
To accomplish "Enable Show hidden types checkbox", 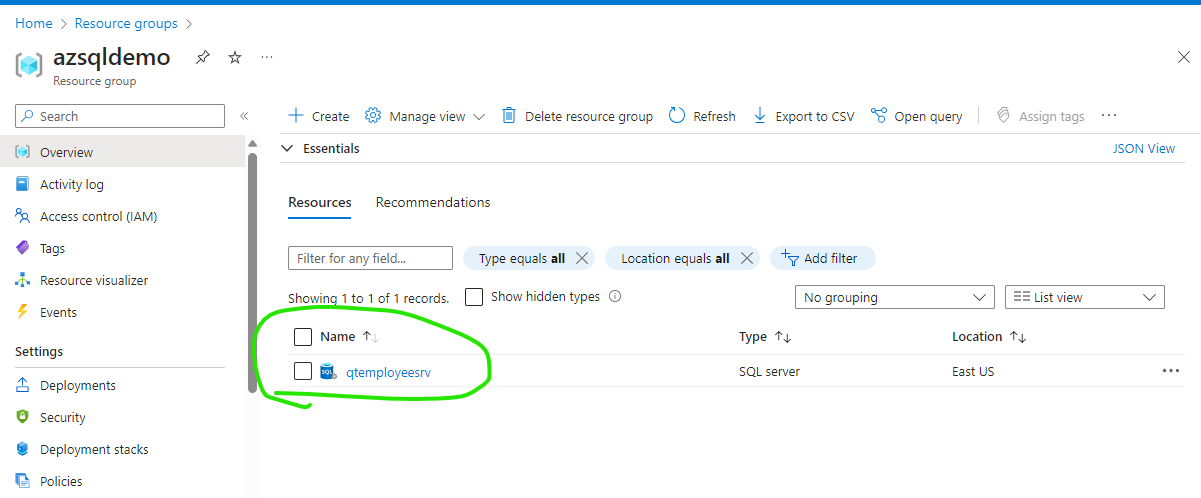I will [475, 297].
